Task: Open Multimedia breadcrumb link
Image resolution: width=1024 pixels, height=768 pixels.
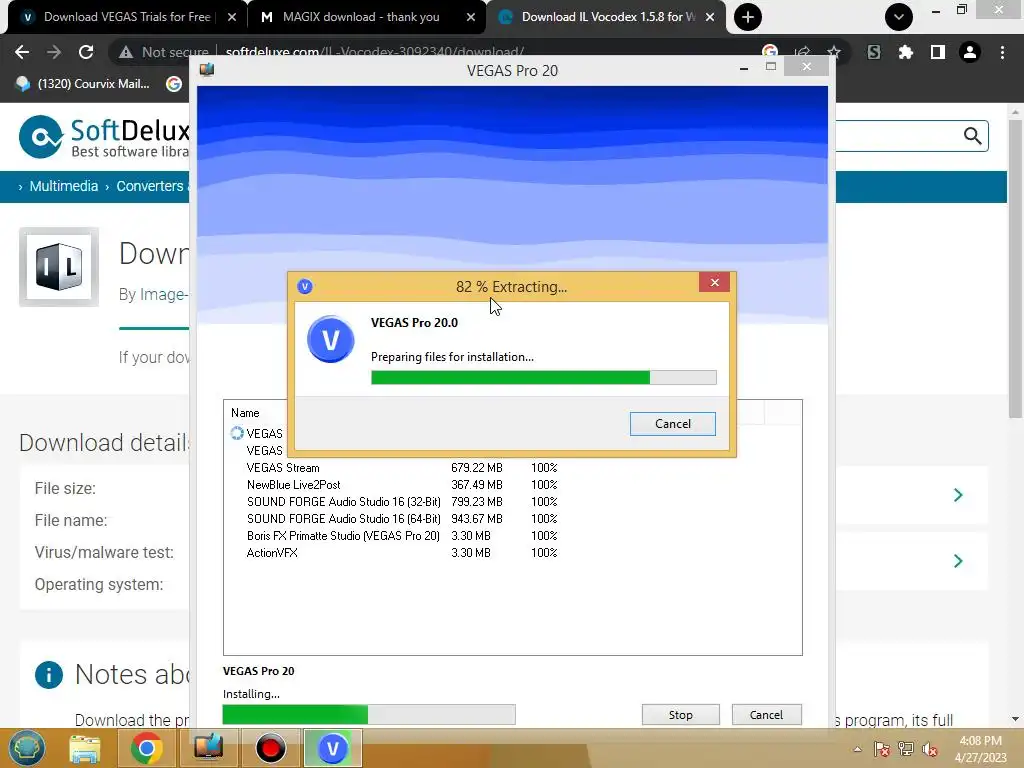Action: tap(63, 186)
